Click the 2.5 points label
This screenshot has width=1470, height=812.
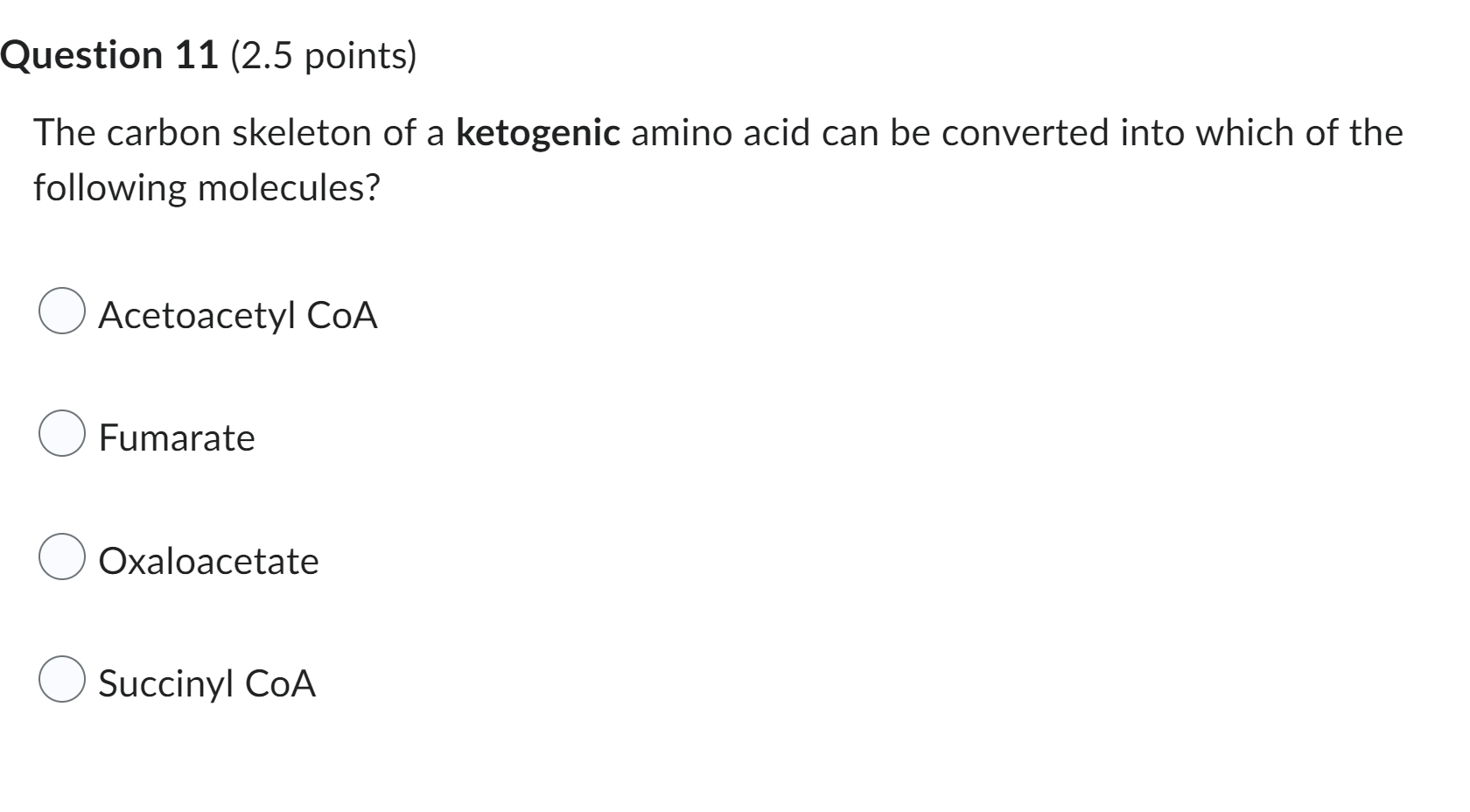(x=324, y=56)
